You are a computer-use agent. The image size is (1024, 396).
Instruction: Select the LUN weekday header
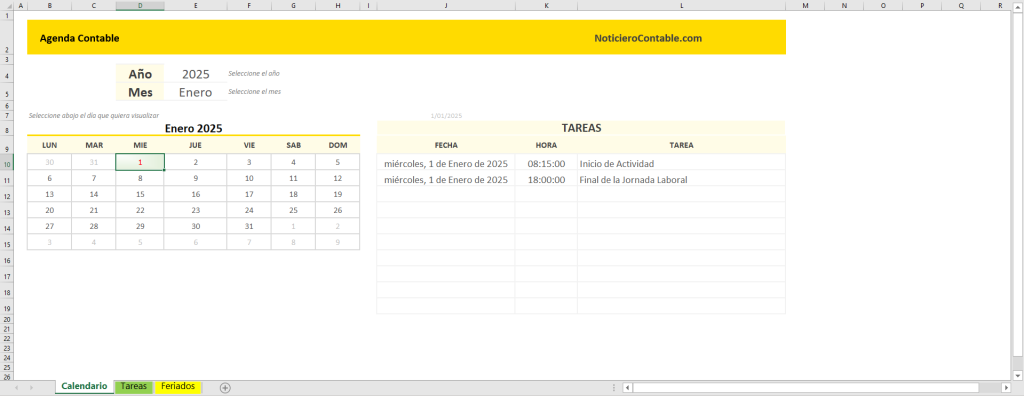(50, 145)
